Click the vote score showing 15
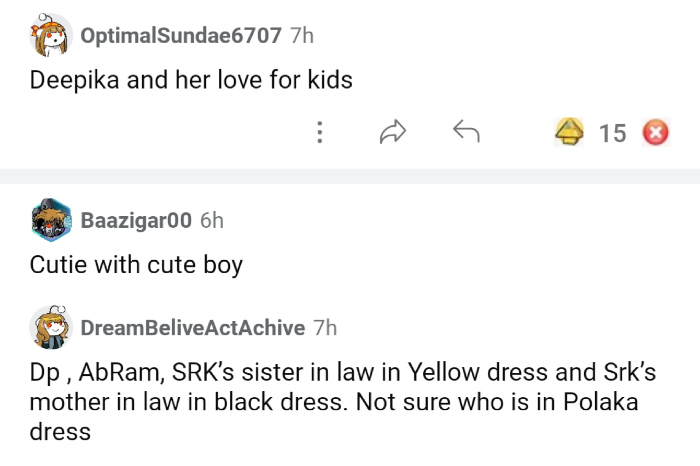The height and width of the screenshot is (466, 700). (612, 132)
